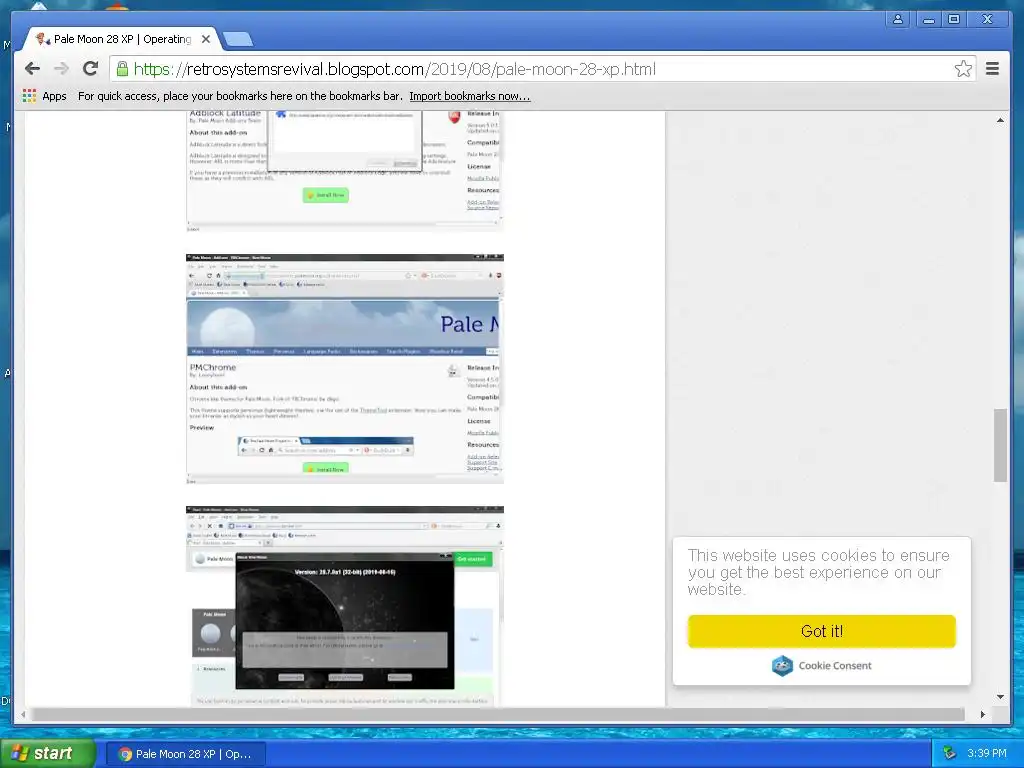The height and width of the screenshot is (768, 1024).
Task: Open the PMChrome add-on screenshot thumbnail
Action: (x=345, y=369)
